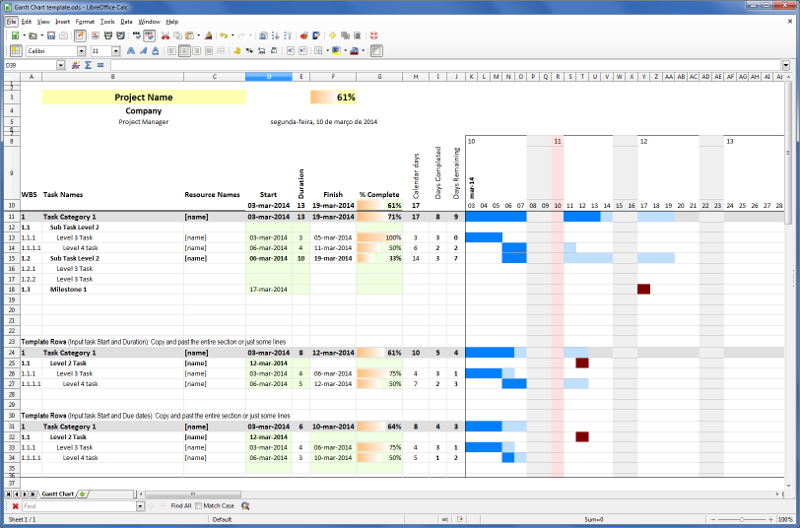
Task: Add a new sheet with green plus tab
Action: tap(83, 494)
